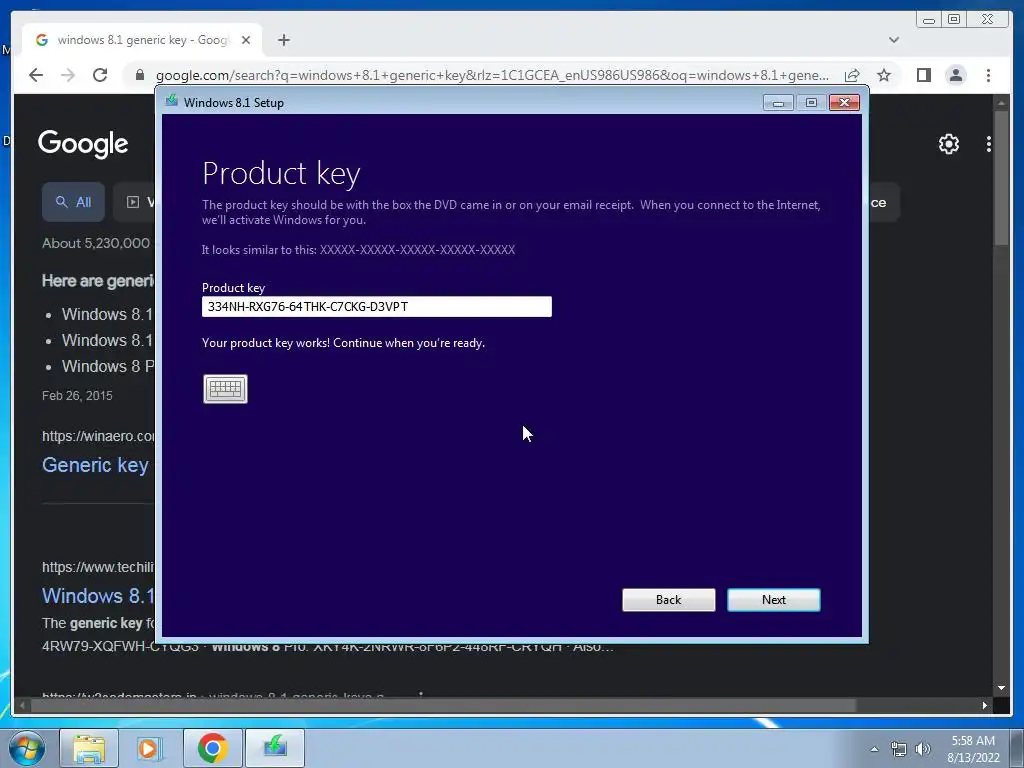Click the Chrome horizontal scrollbar thumb
The height and width of the screenshot is (768, 1024).
click(x=444, y=705)
